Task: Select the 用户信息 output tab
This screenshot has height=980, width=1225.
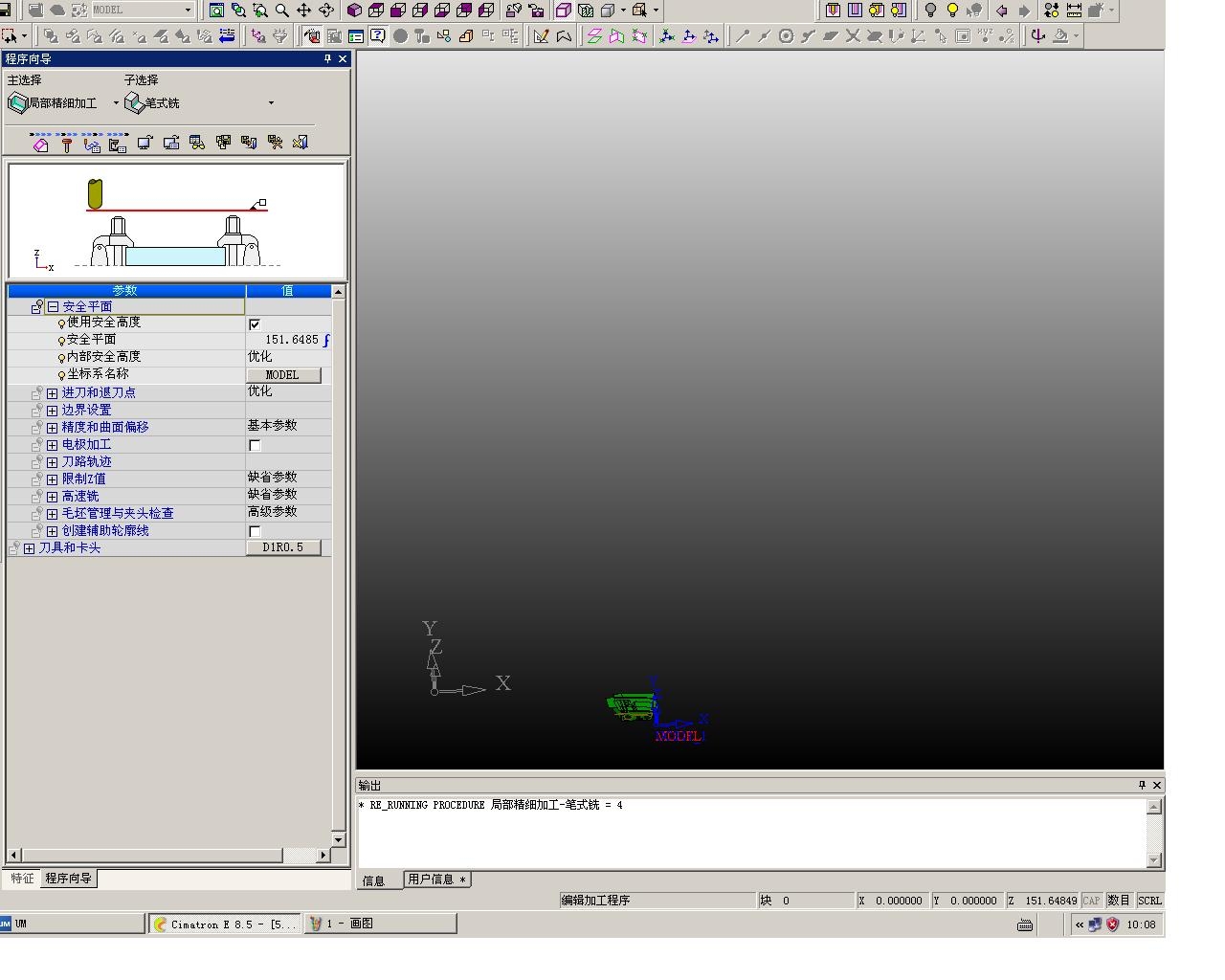Action: pyautogui.click(x=436, y=880)
